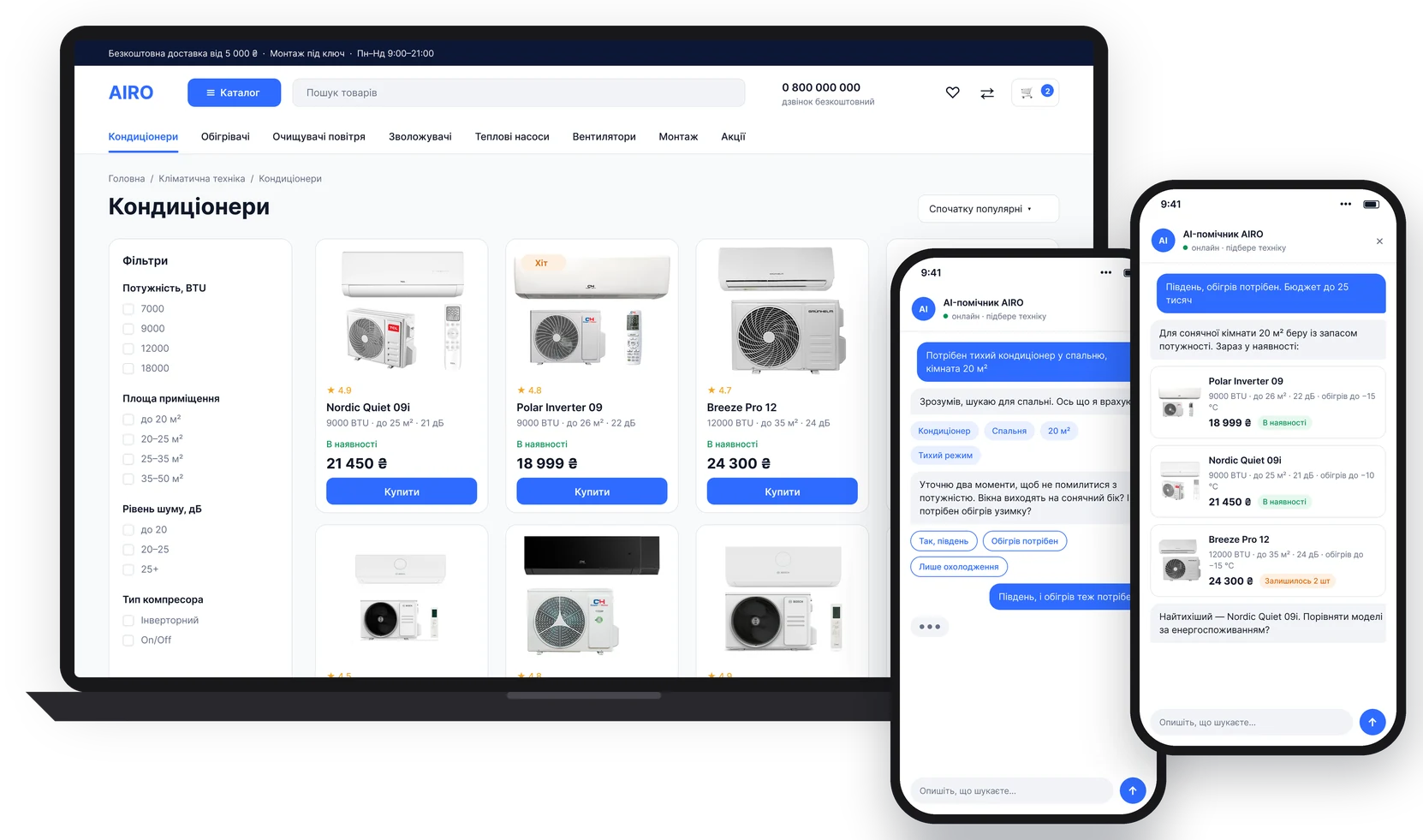Check the Інверторний compressor filter

128,621
